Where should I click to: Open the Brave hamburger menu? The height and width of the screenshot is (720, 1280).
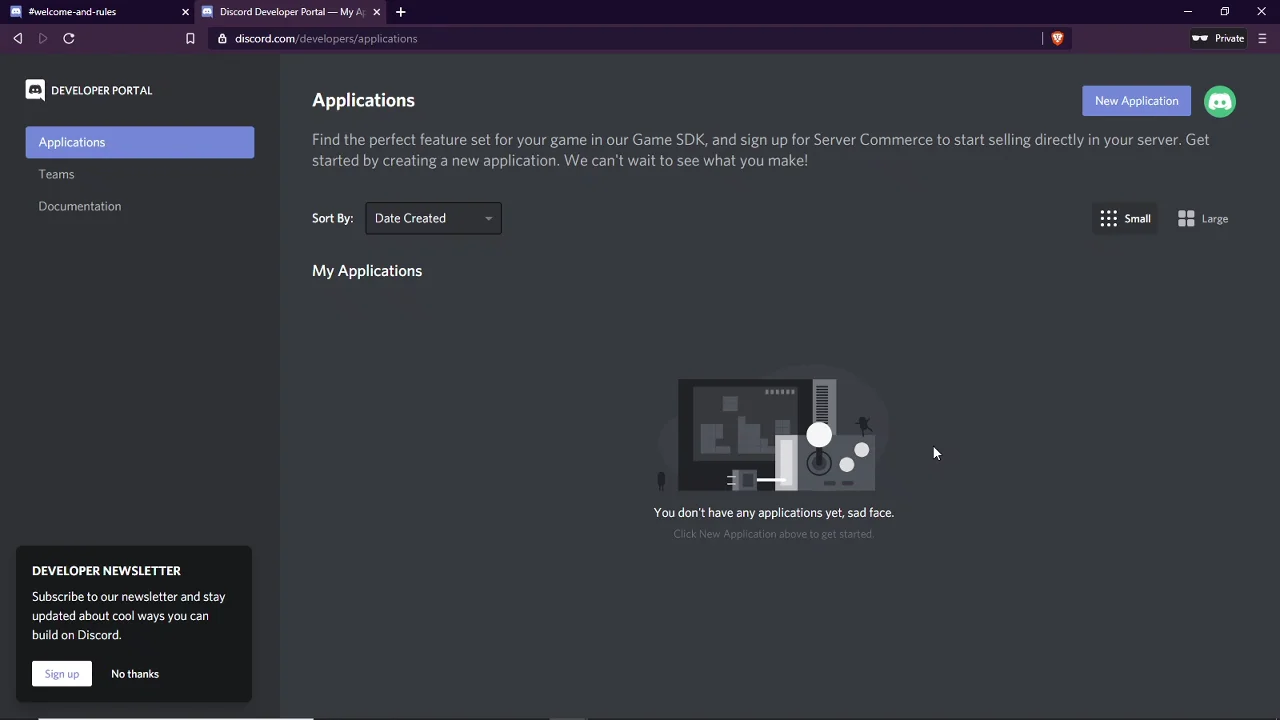click(1262, 38)
